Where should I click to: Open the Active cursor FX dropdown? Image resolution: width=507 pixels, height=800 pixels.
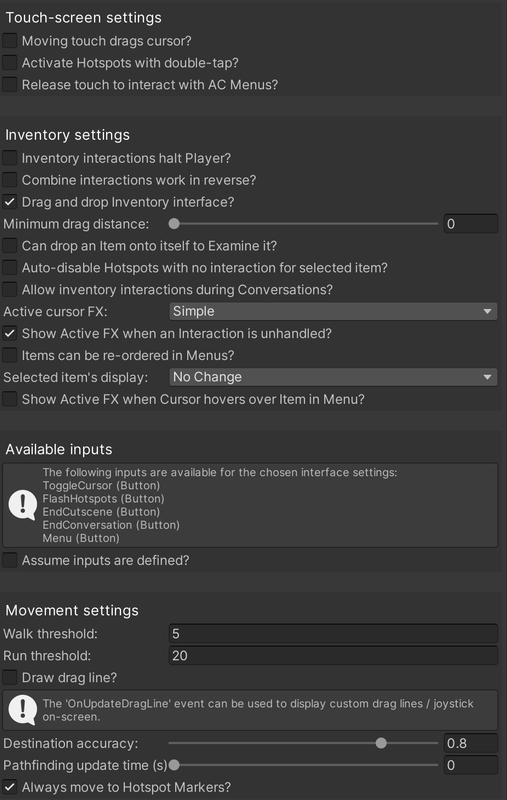[333, 311]
